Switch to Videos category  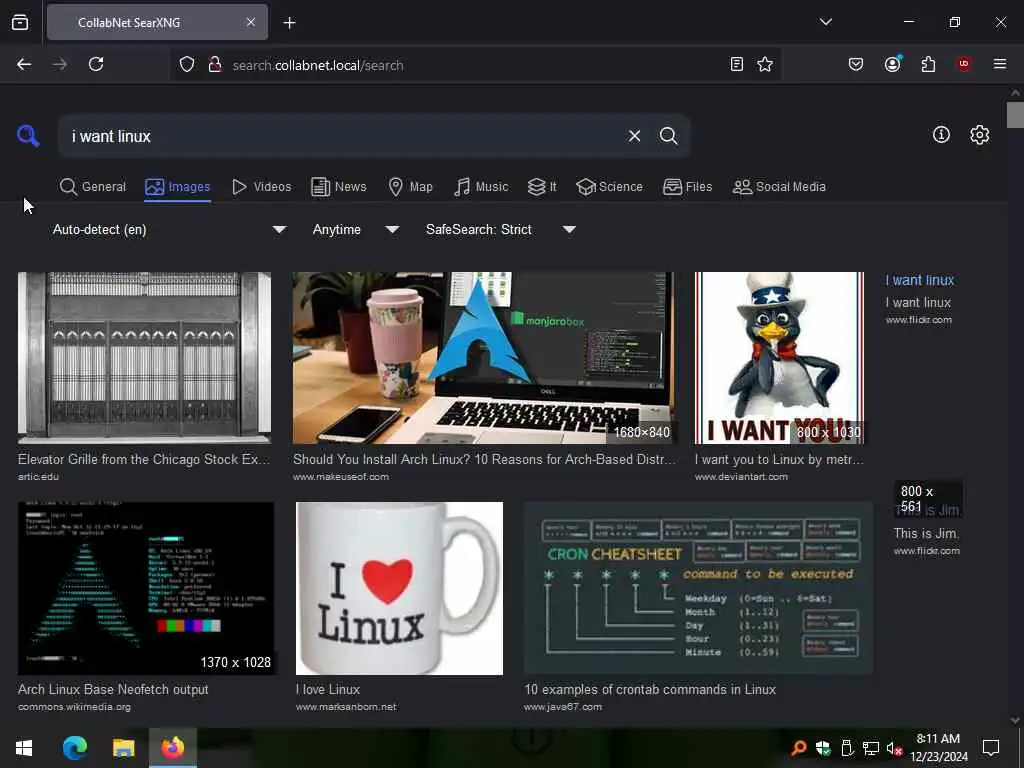(261, 187)
